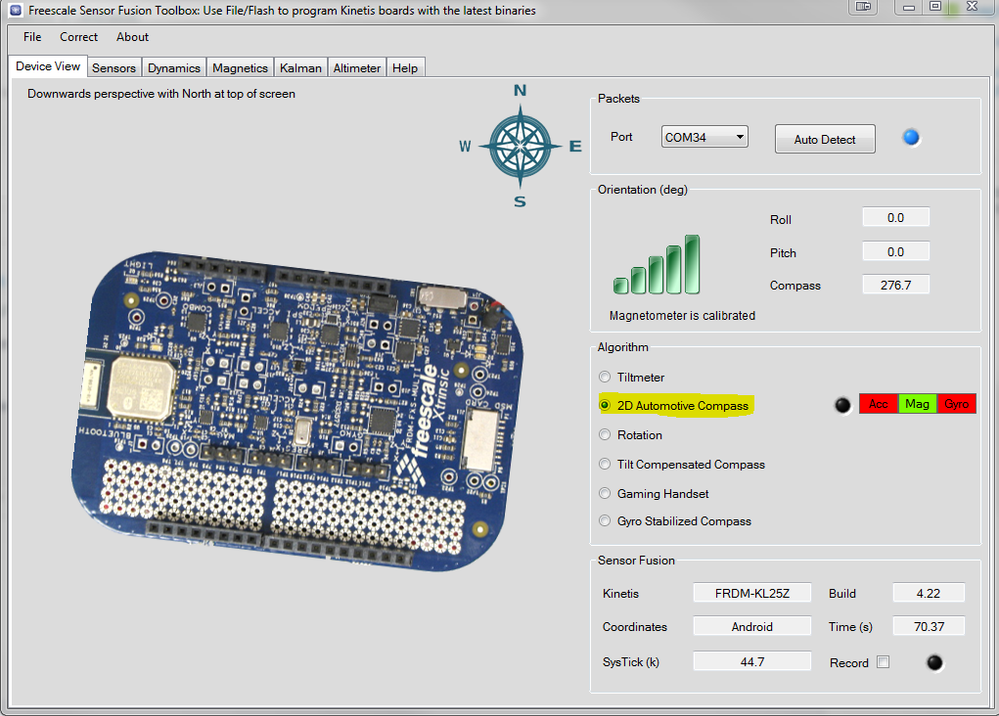Viewport: 999px width, 716px height.
Task: Click the red Gyro sensor indicator
Action: [x=956, y=404]
